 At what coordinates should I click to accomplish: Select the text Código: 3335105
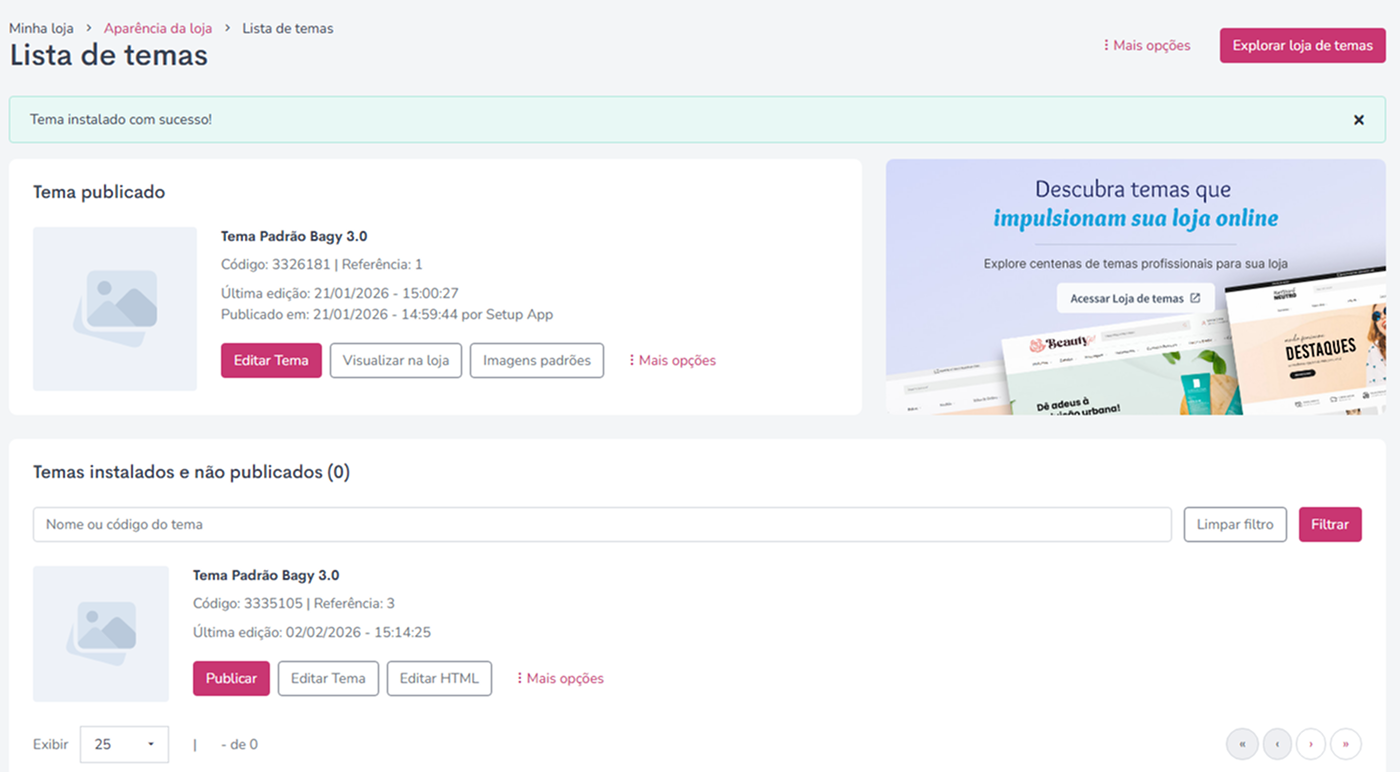point(248,603)
